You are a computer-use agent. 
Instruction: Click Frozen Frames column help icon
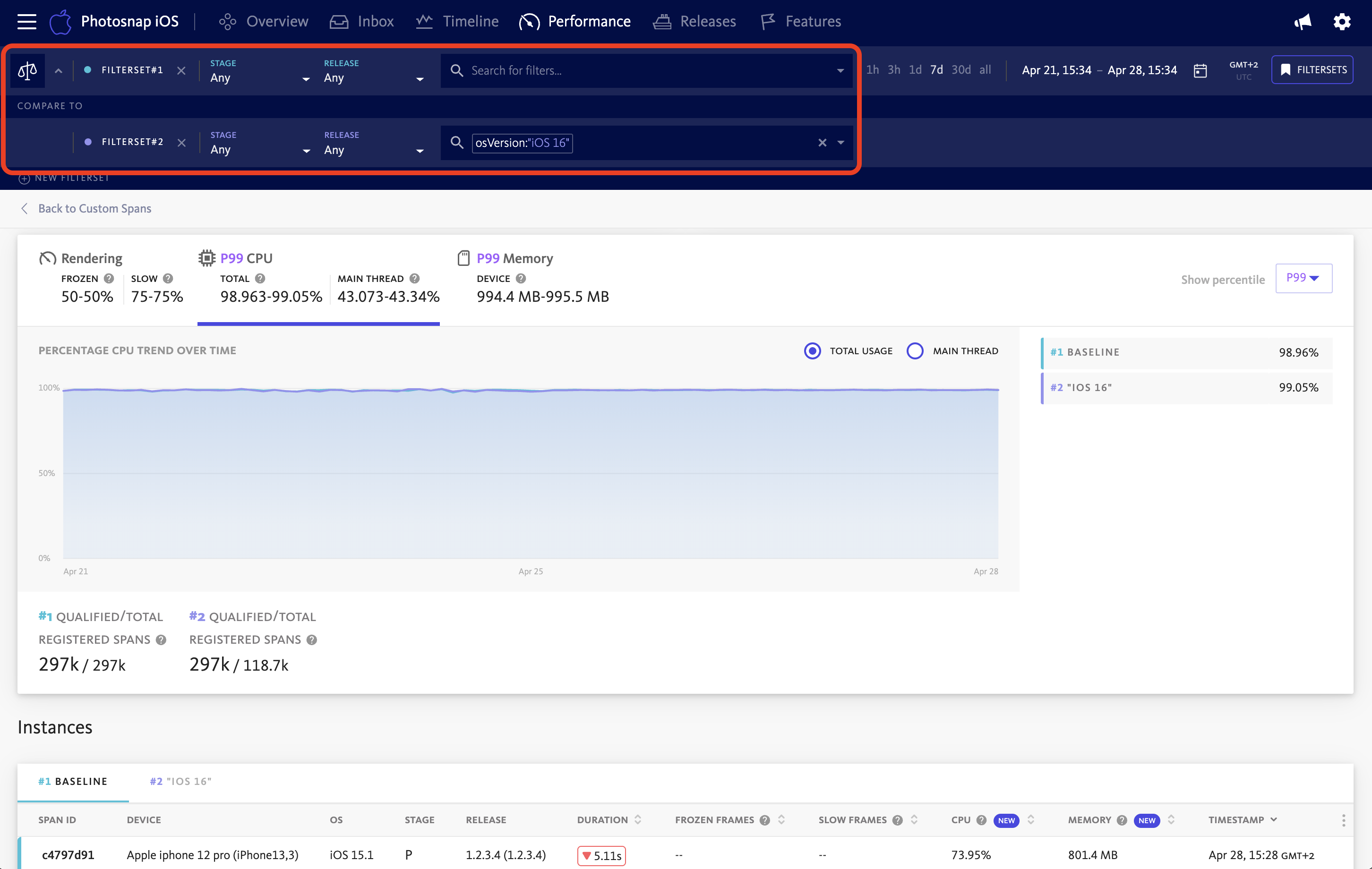click(x=764, y=820)
